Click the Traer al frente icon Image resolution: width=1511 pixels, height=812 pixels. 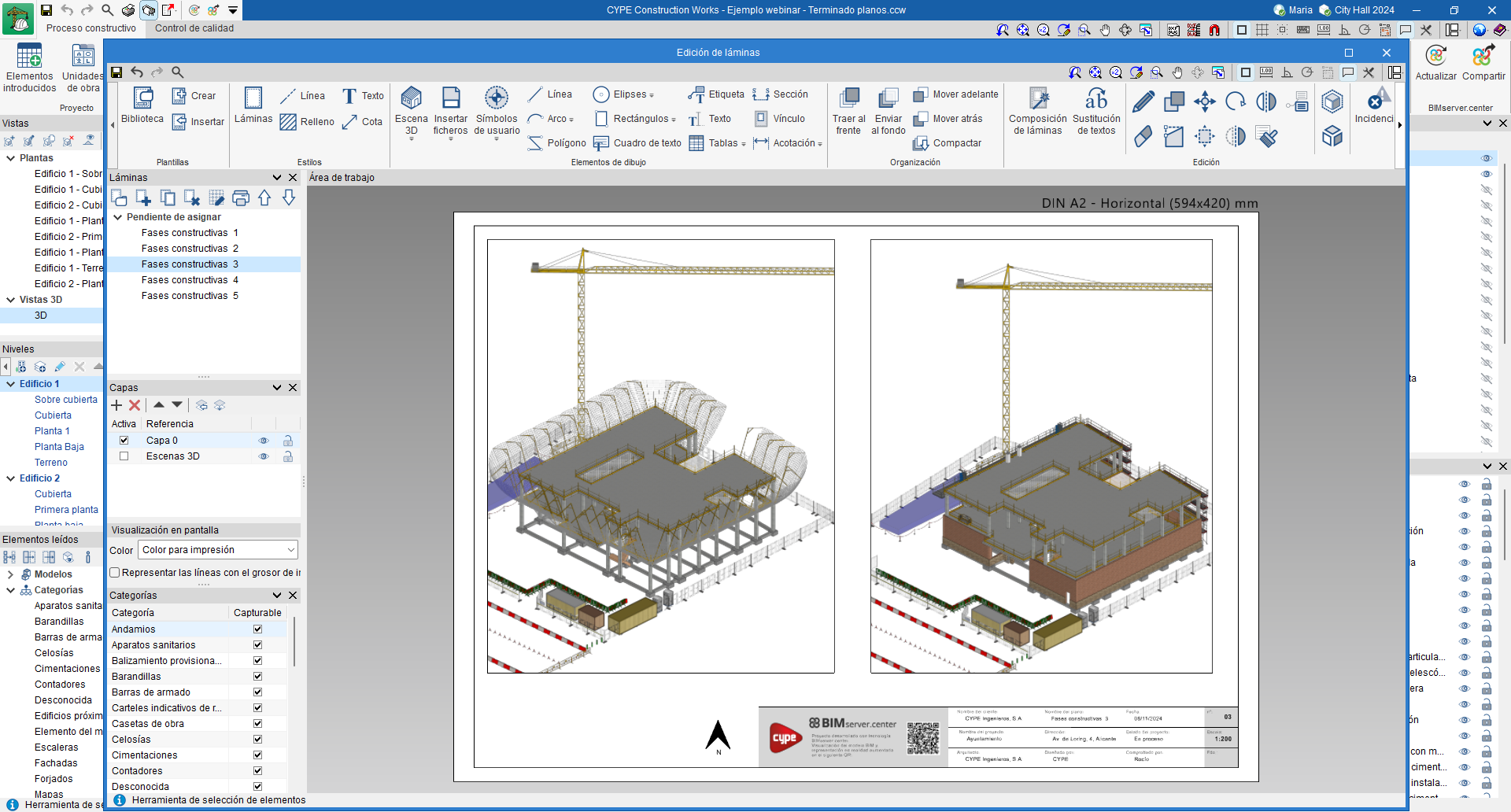point(849,98)
